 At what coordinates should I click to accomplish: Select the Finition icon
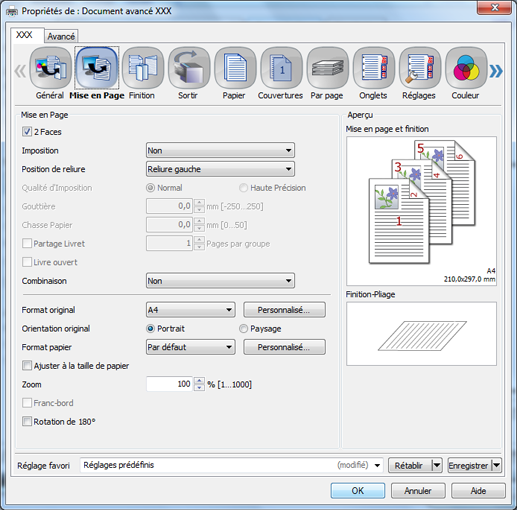(143, 68)
